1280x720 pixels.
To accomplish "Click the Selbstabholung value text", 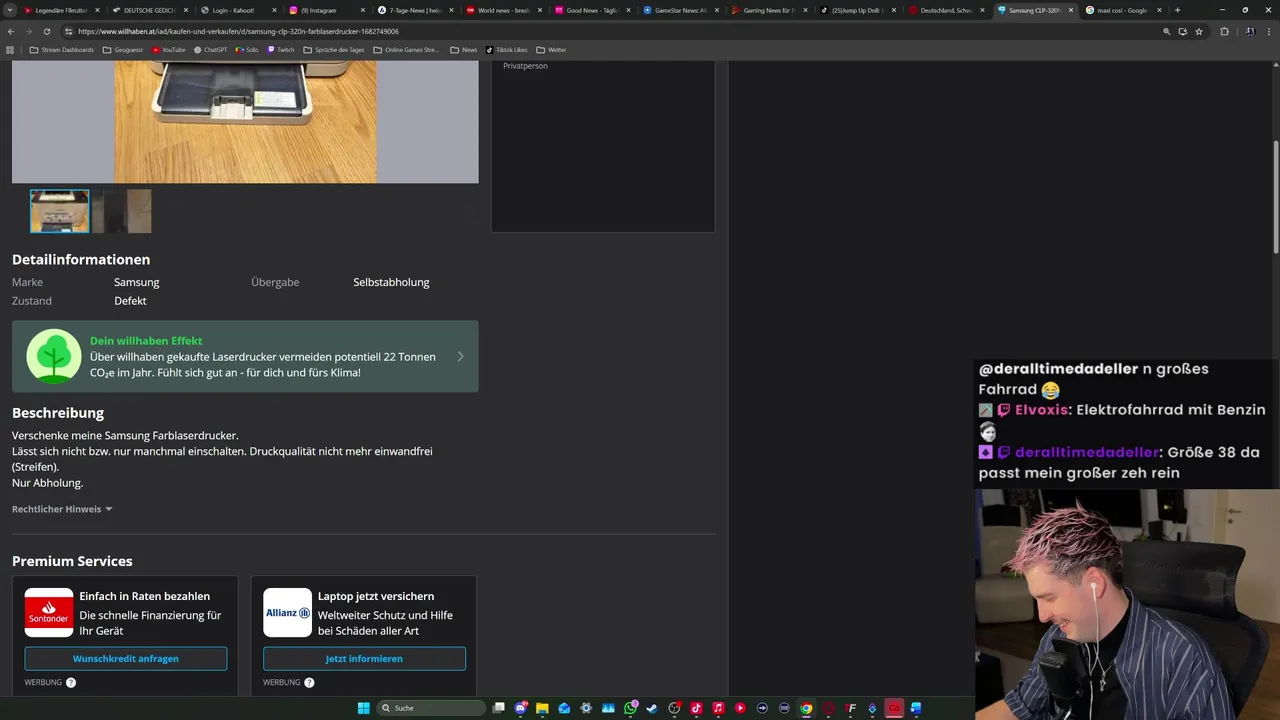I will click(391, 282).
